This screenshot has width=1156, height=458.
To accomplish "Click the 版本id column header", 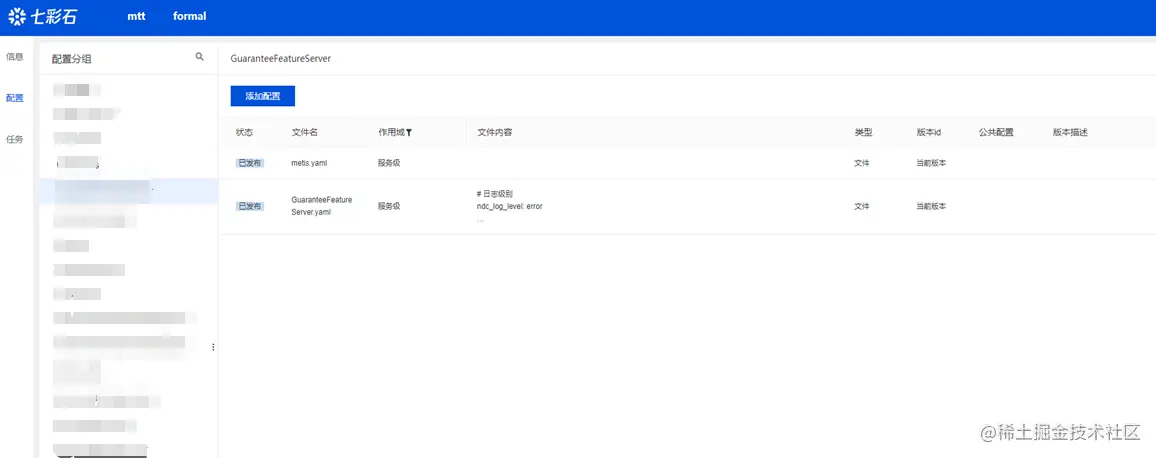I will [x=929, y=133].
